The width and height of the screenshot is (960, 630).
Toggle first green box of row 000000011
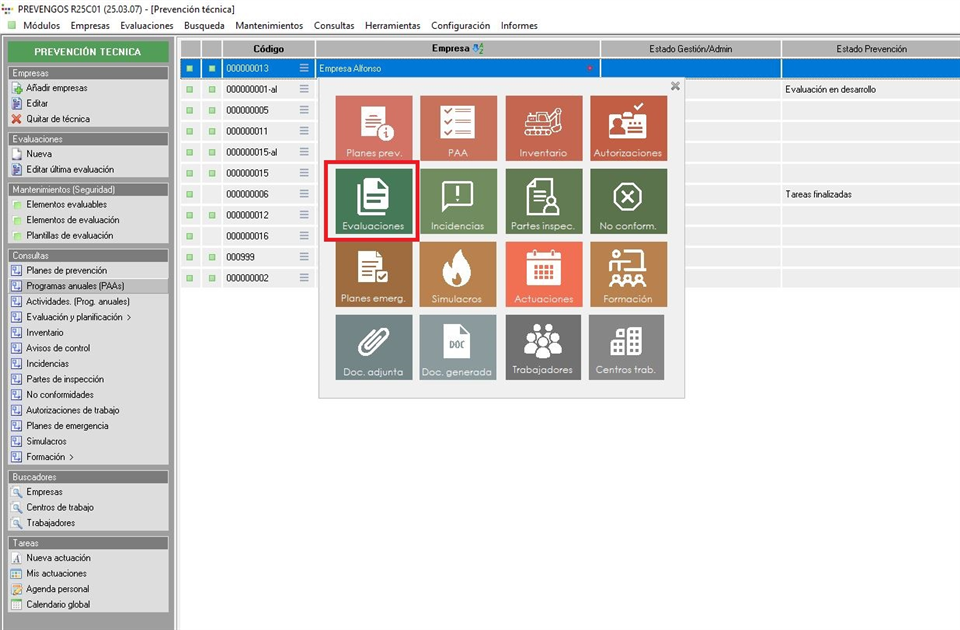pos(189,131)
